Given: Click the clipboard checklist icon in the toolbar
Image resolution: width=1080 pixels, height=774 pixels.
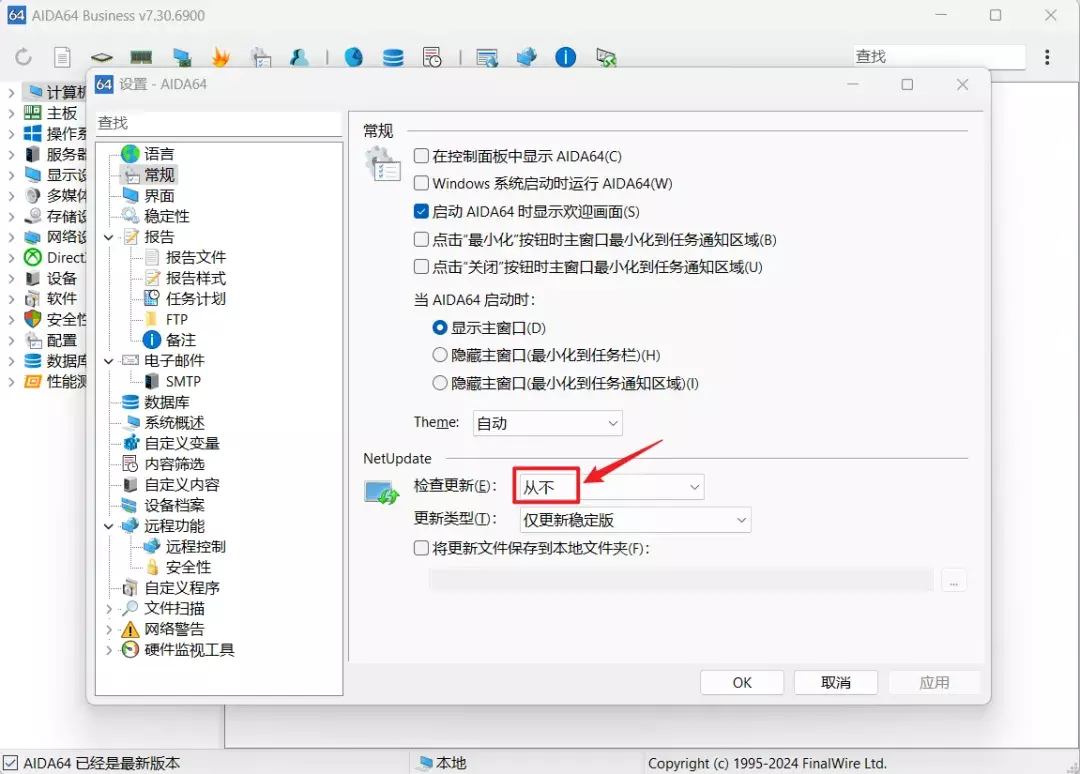Looking at the screenshot, I should click(x=261, y=56).
